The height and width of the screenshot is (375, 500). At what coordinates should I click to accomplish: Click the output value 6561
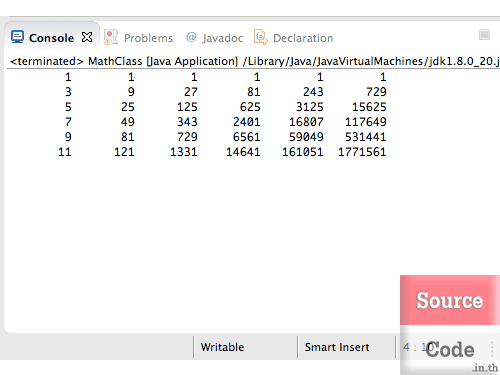click(247, 137)
